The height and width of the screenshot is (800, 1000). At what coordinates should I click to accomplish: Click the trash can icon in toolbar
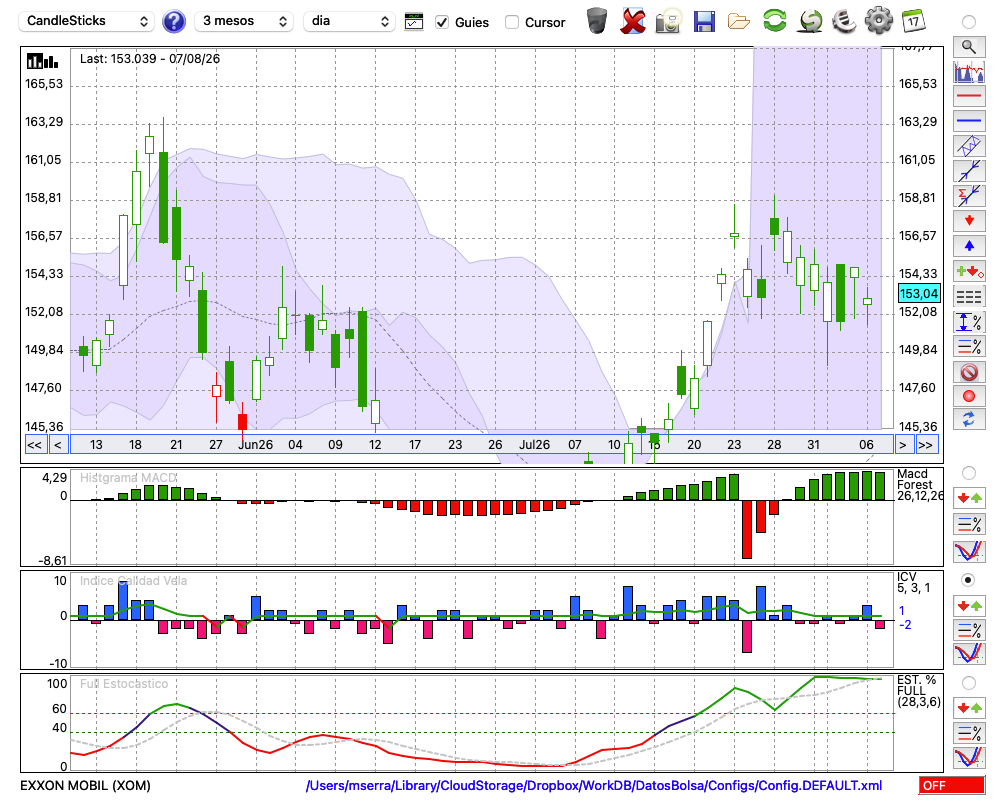coord(597,21)
